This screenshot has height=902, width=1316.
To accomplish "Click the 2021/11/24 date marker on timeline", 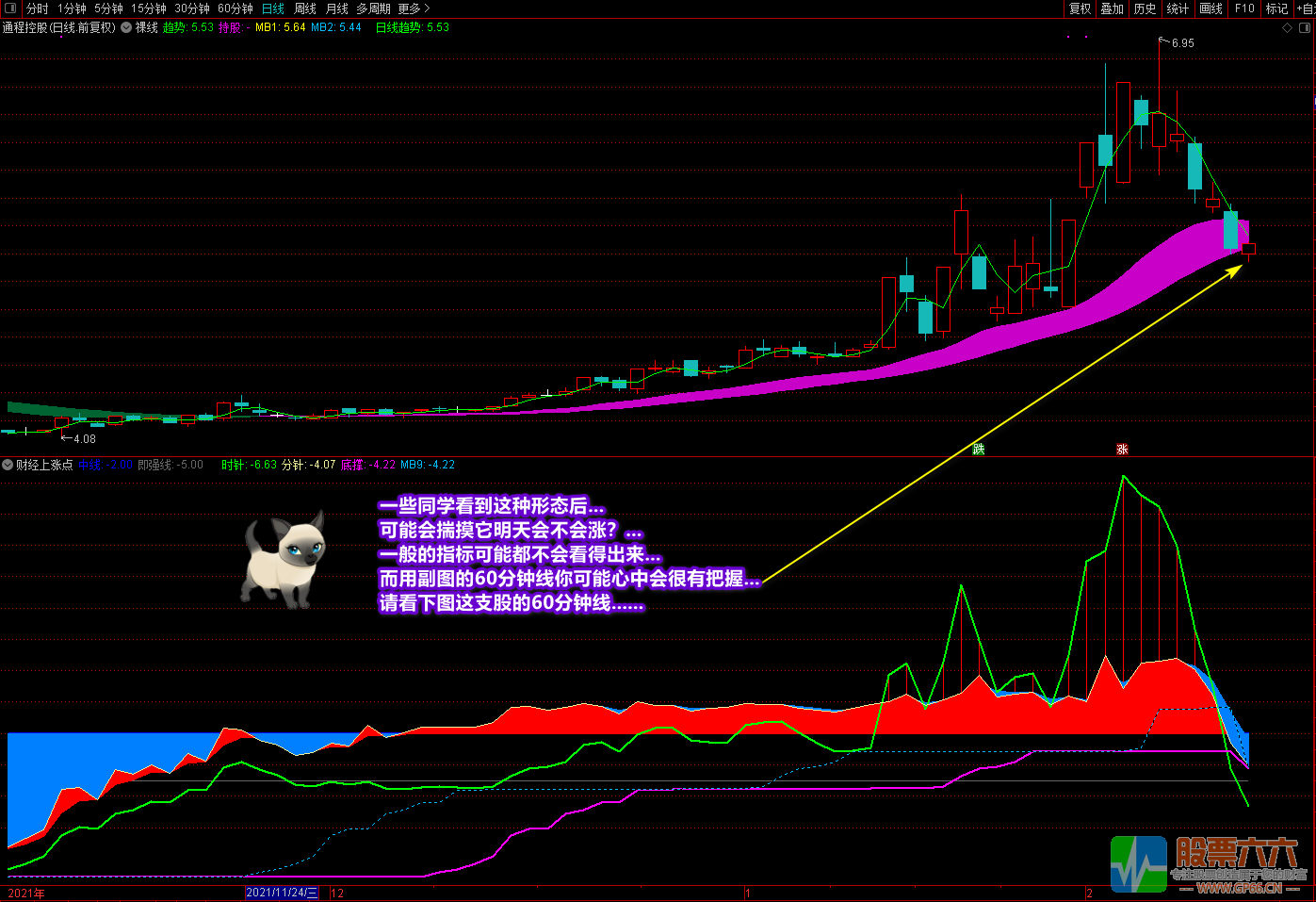I will coord(282,893).
